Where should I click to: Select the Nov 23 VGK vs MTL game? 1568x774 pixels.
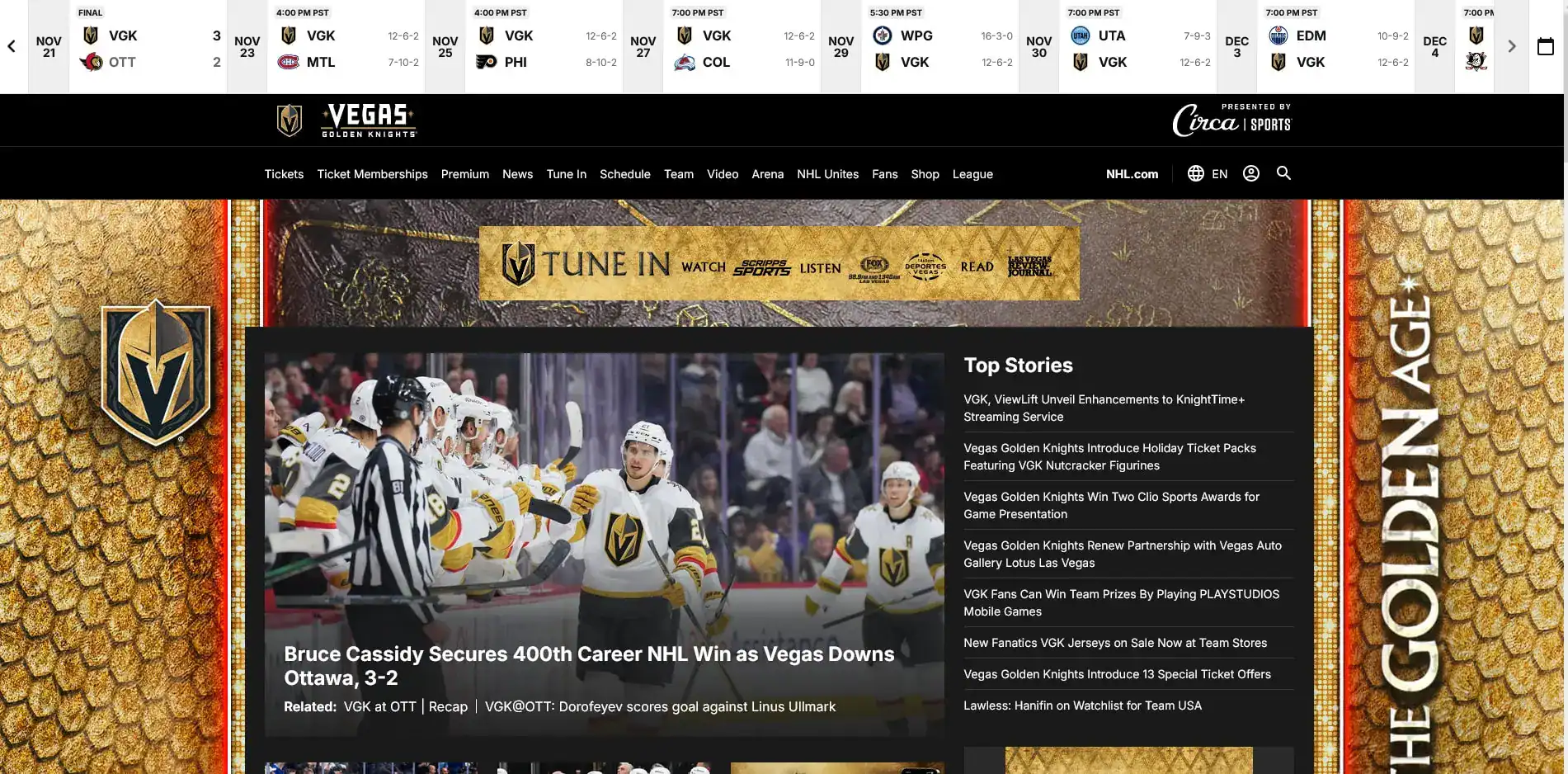[346, 47]
